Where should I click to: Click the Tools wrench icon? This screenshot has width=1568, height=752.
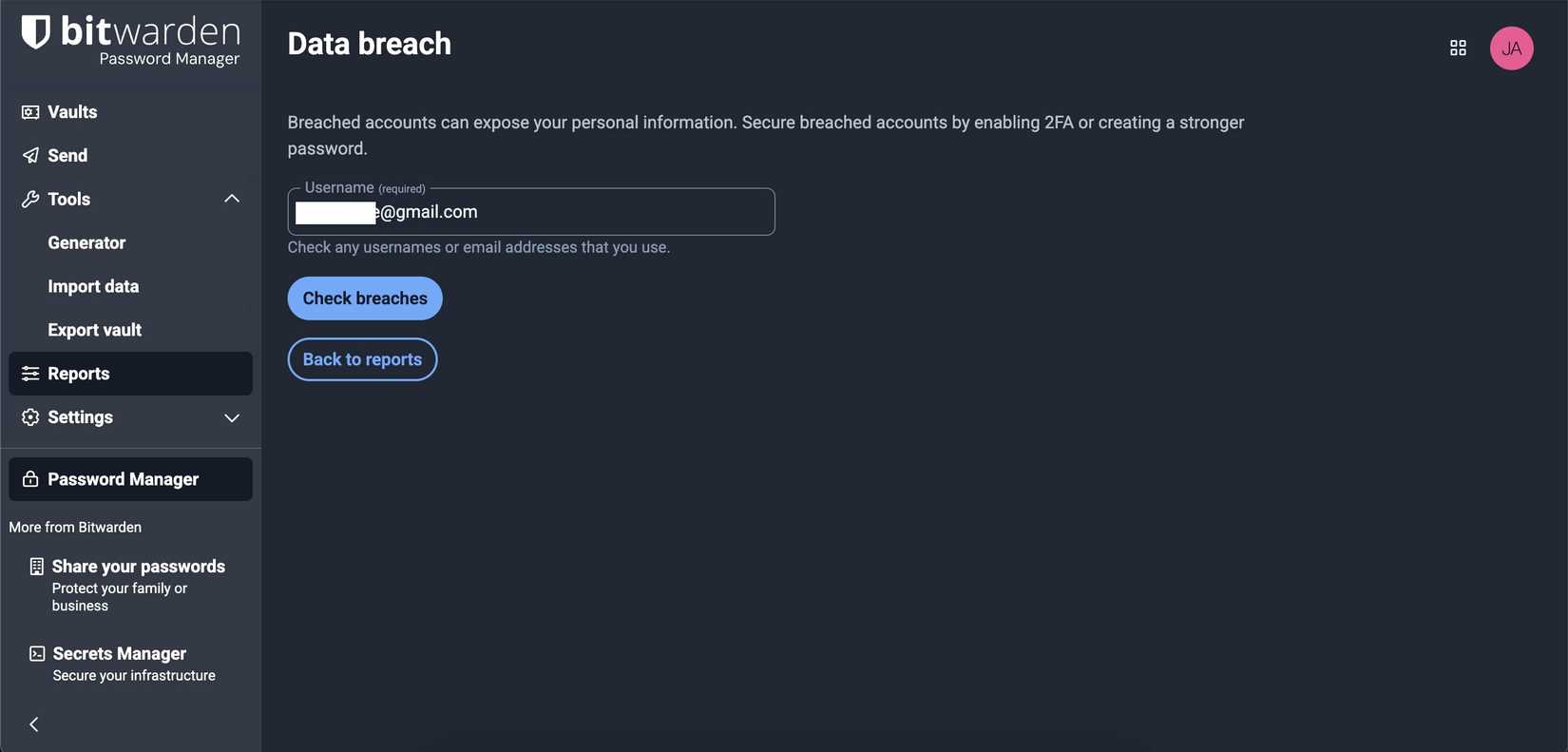coord(29,199)
